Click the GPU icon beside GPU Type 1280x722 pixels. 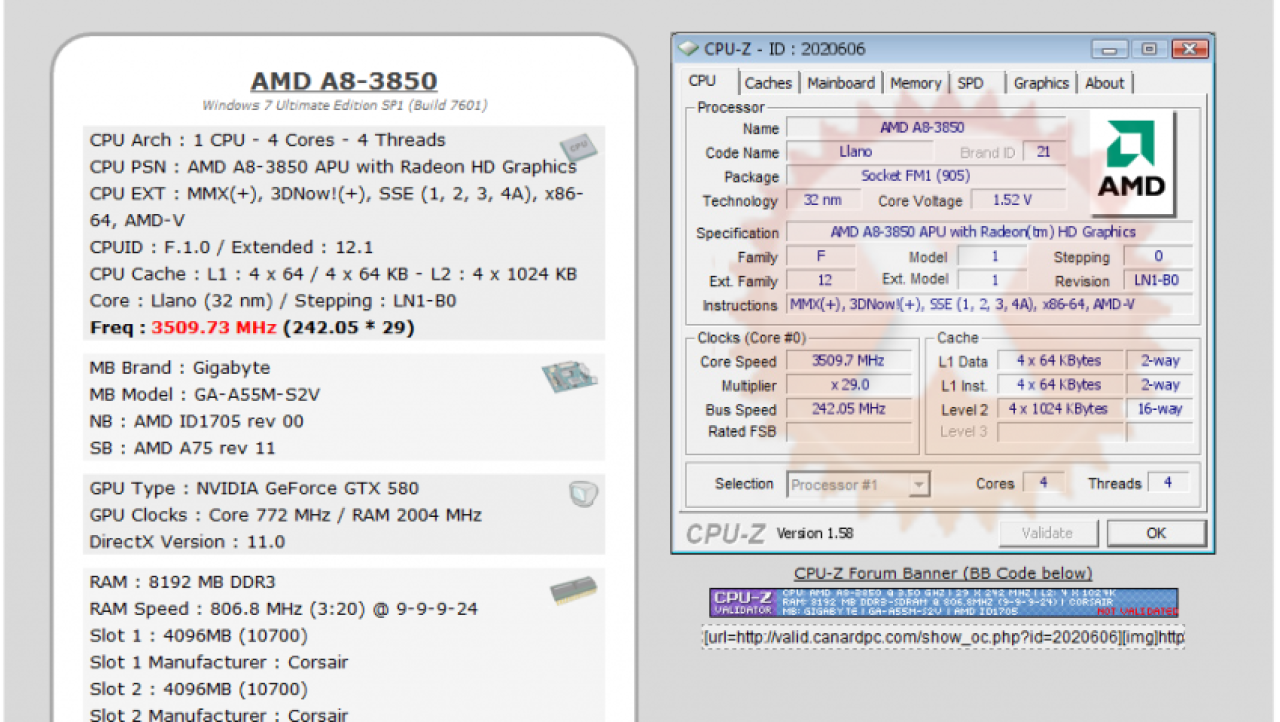click(x=584, y=493)
